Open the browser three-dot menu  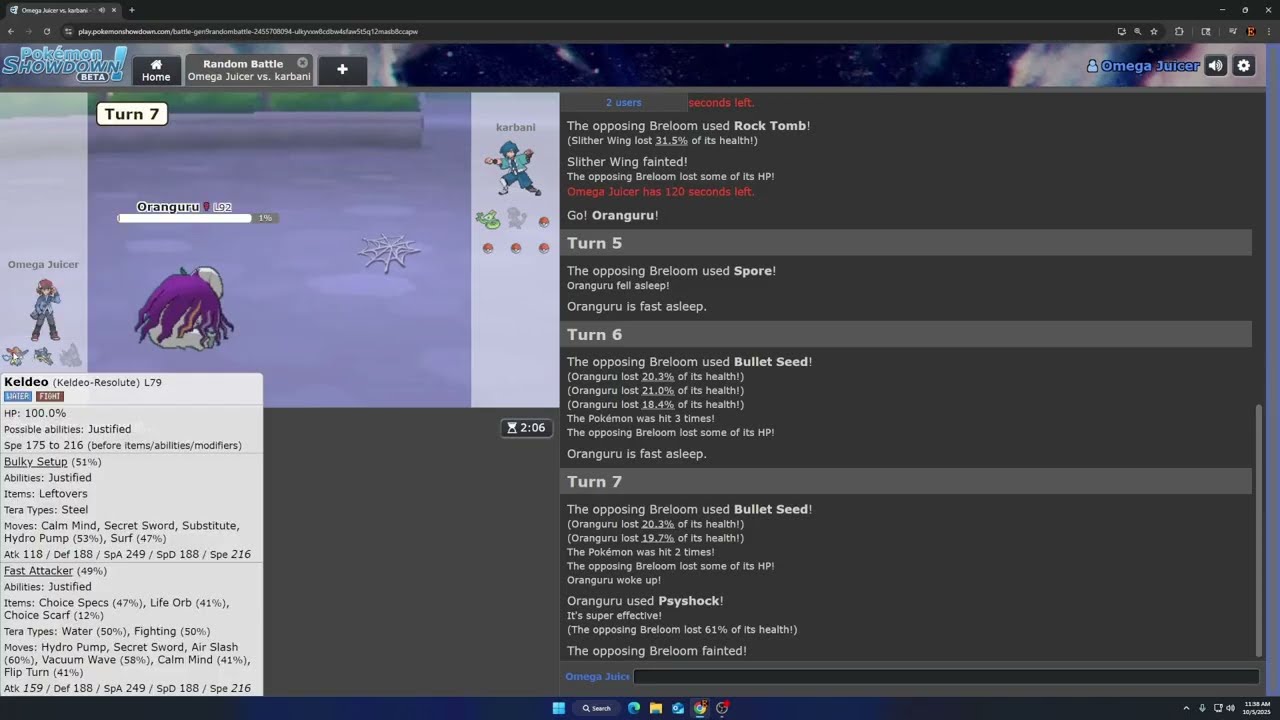click(x=1268, y=31)
